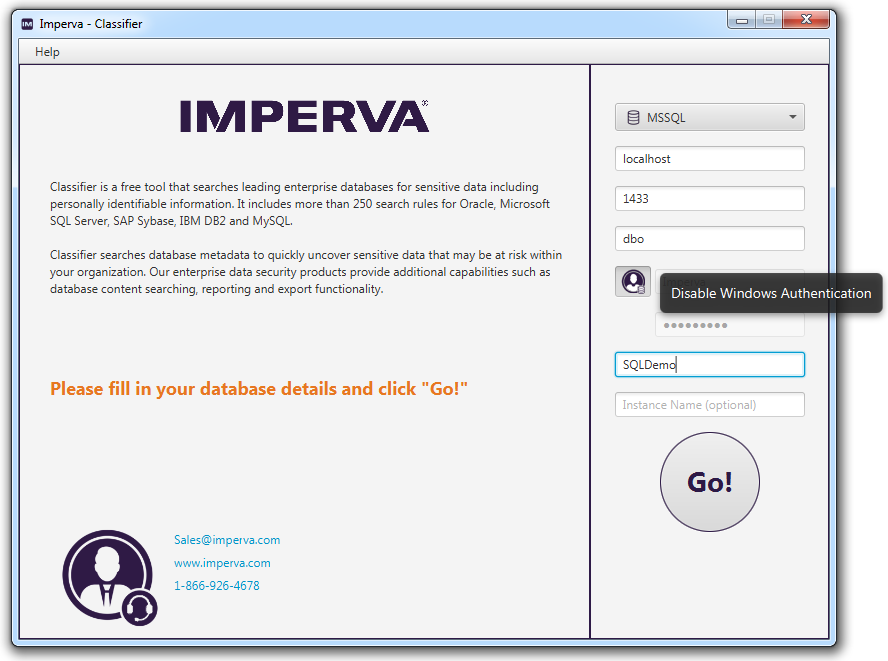
Task: Toggle the Windows Authentication user icon button
Action: (633, 282)
